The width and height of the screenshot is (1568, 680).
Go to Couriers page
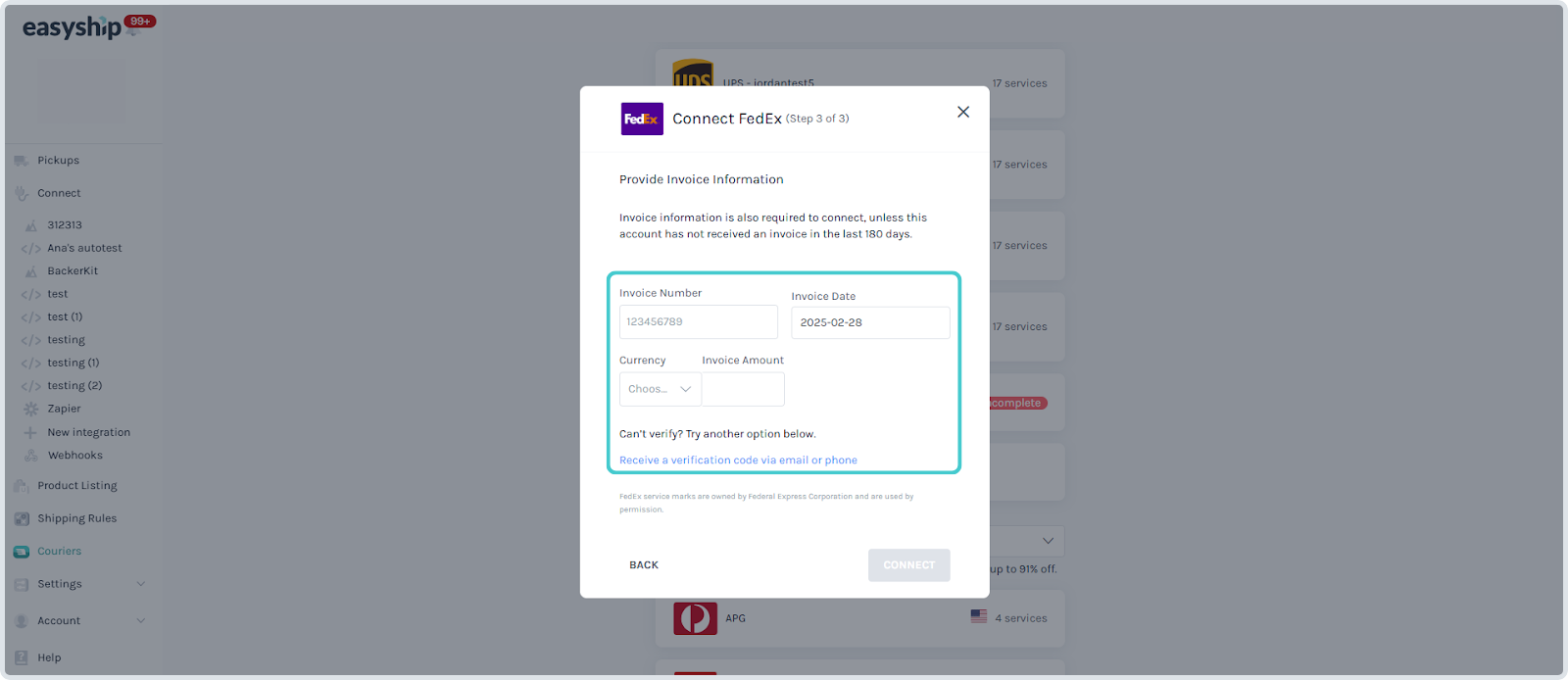click(59, 552)
